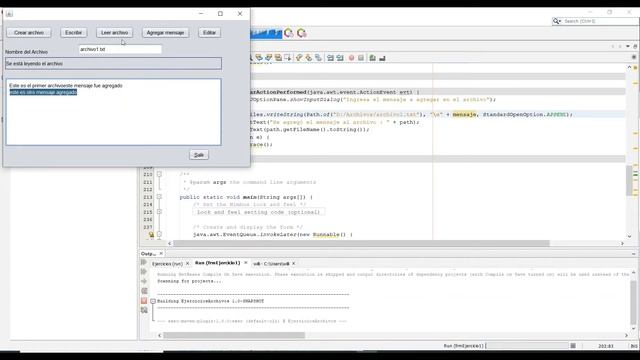This screenshot has width=640, height=360.
Task: Click the Leer archivo button
Action: click(114, 33)
